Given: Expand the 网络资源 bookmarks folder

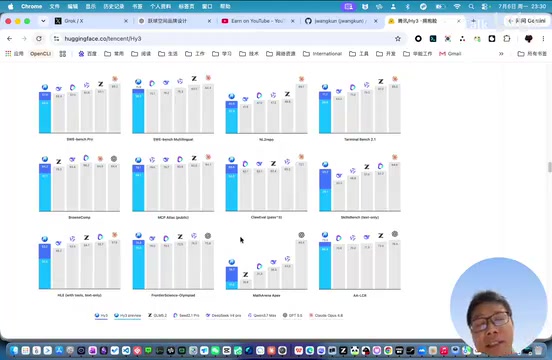Looking at the screenshot, I should pos(281,54).
